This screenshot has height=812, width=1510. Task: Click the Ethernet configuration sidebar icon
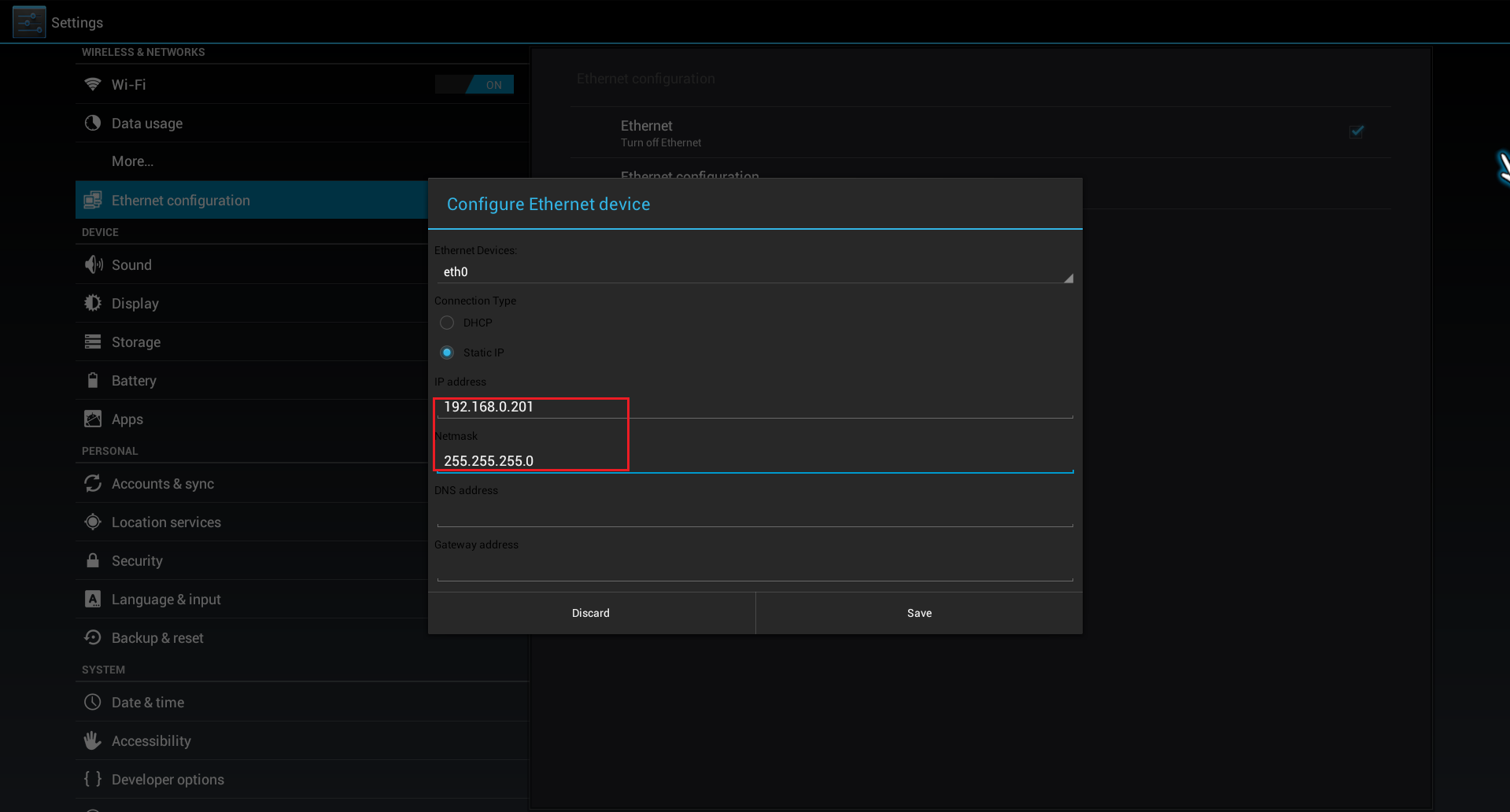pos(93,200)
